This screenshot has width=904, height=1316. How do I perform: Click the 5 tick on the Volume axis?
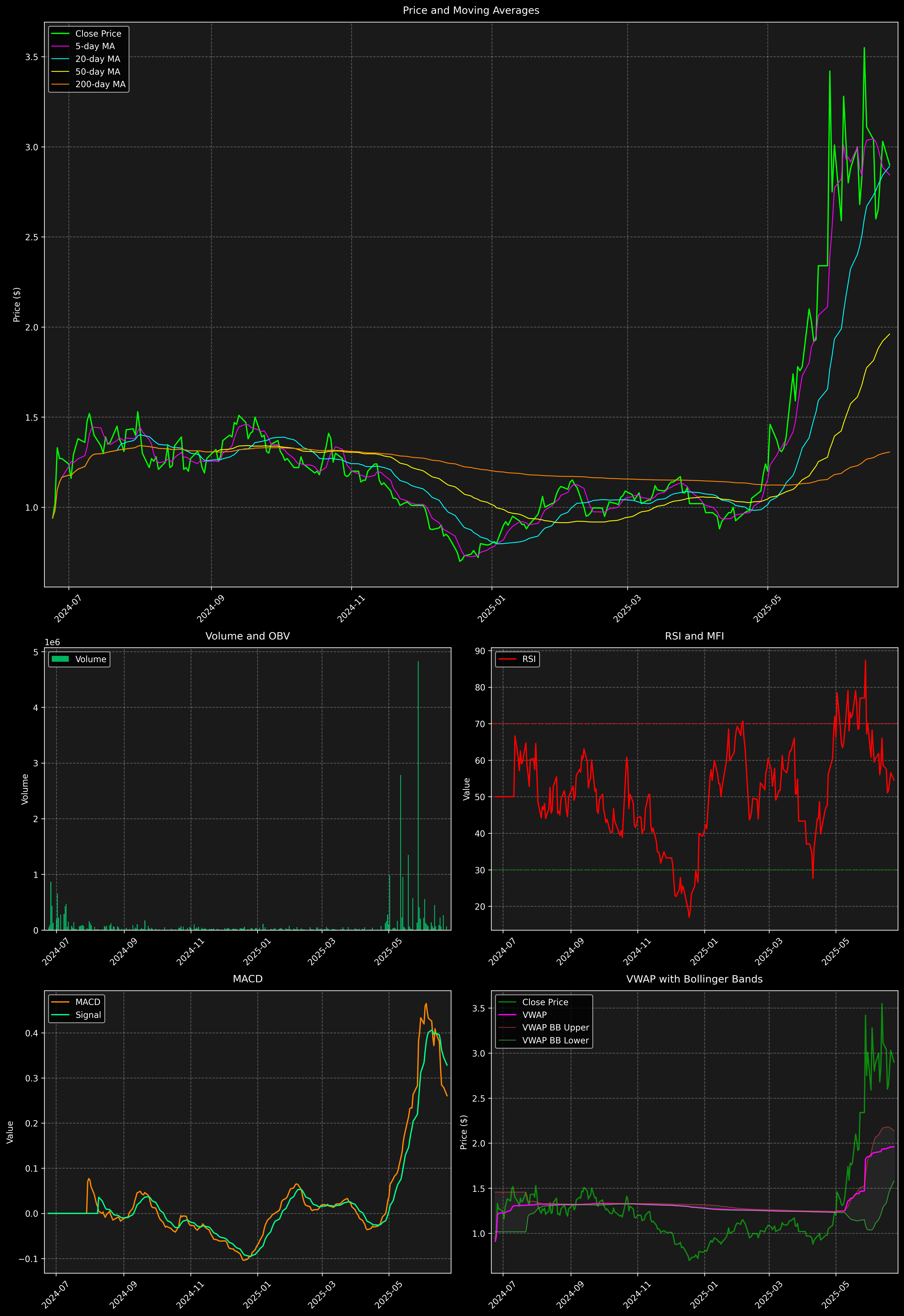click(x=36, y=652)
